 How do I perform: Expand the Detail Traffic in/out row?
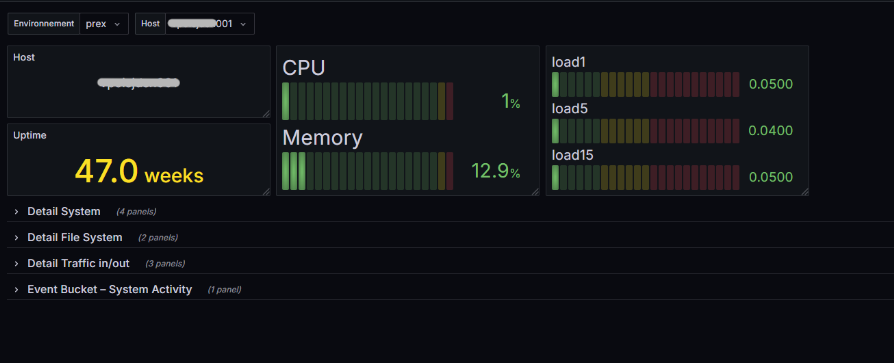point(78,263)
